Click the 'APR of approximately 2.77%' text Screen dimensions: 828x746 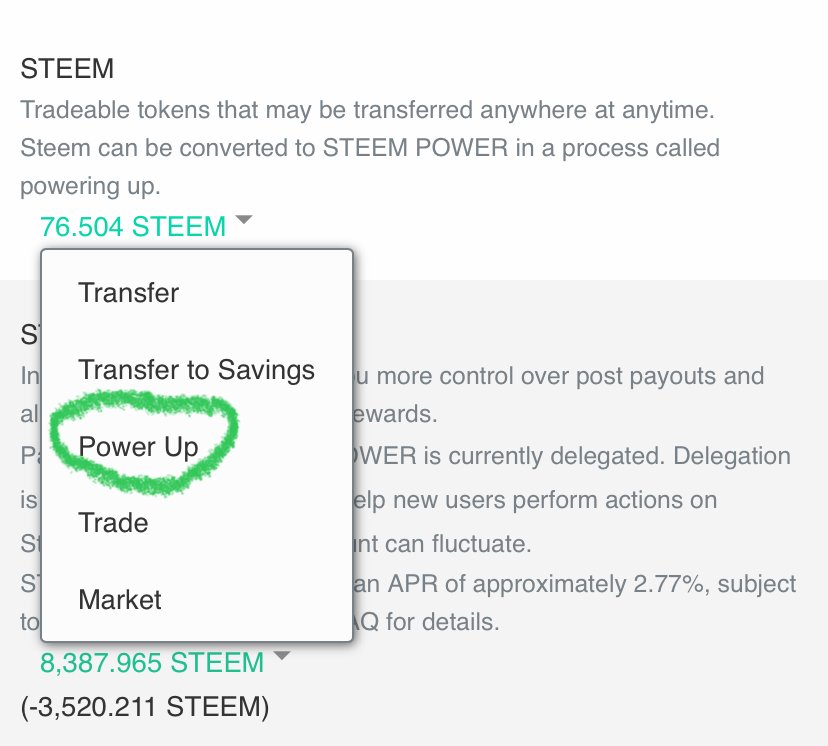click(545, 584)
